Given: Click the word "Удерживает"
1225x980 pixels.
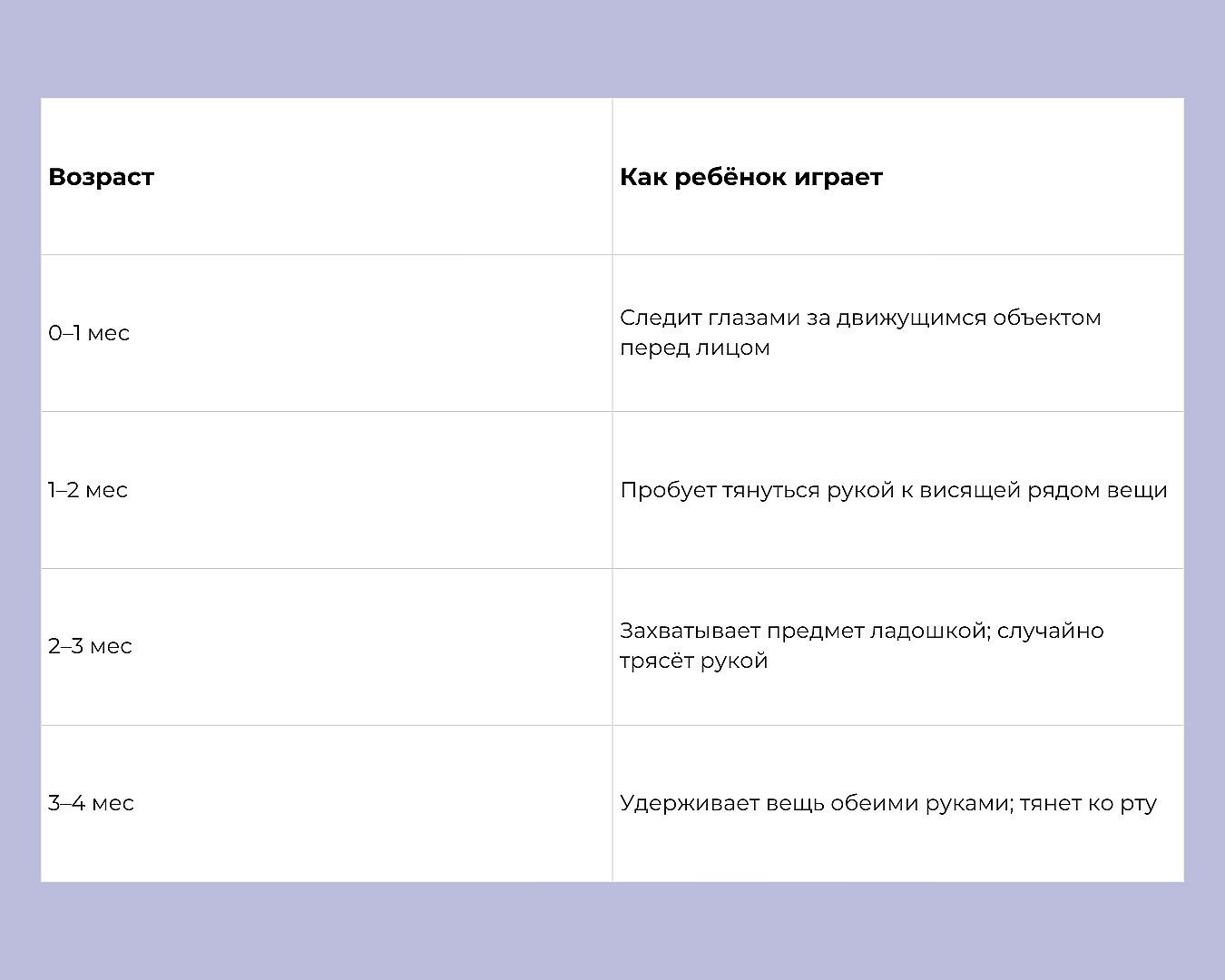Looking at the screenshot, I should [690, 803].
